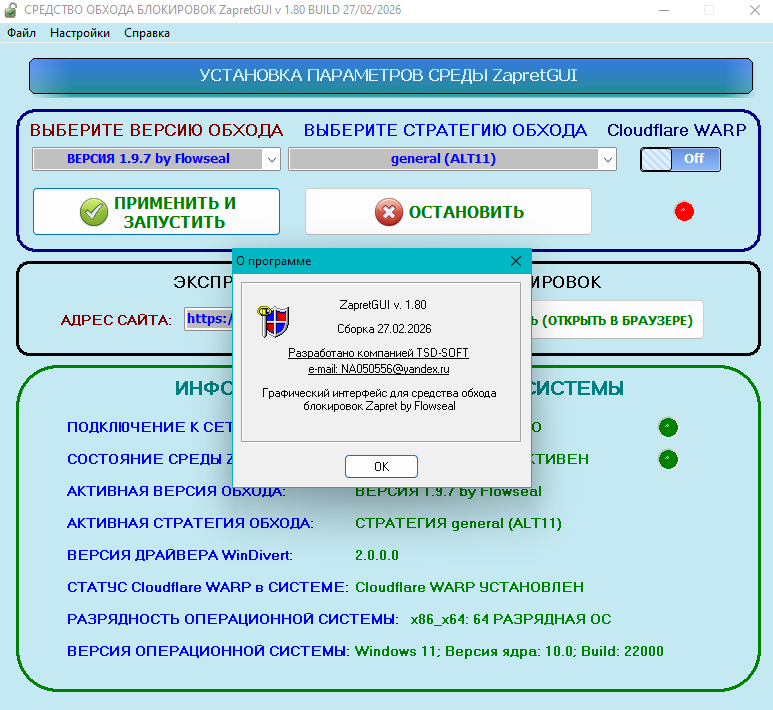This screenshot has width=773, height=710.
Task: Click the green network connection indicator
Action: point(668,427)
